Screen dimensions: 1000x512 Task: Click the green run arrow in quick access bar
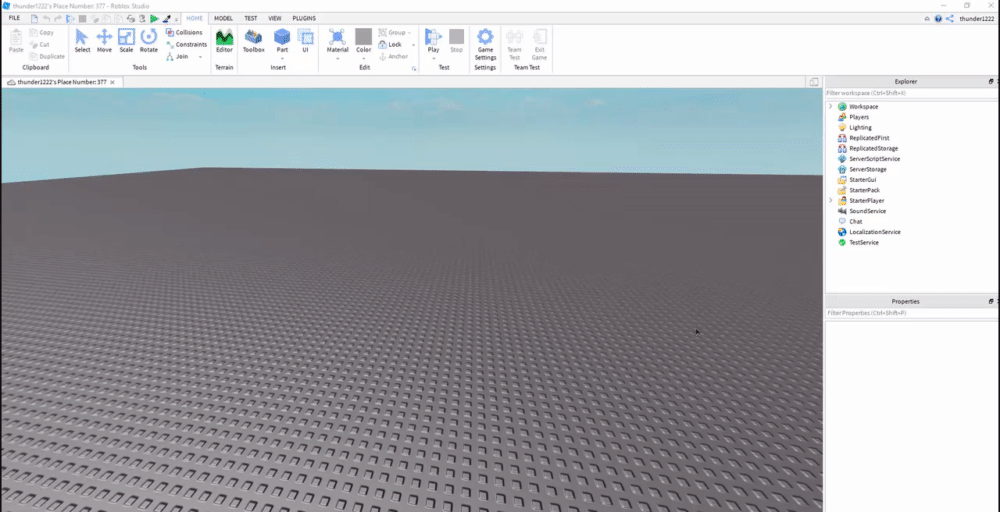pos(154,18)
